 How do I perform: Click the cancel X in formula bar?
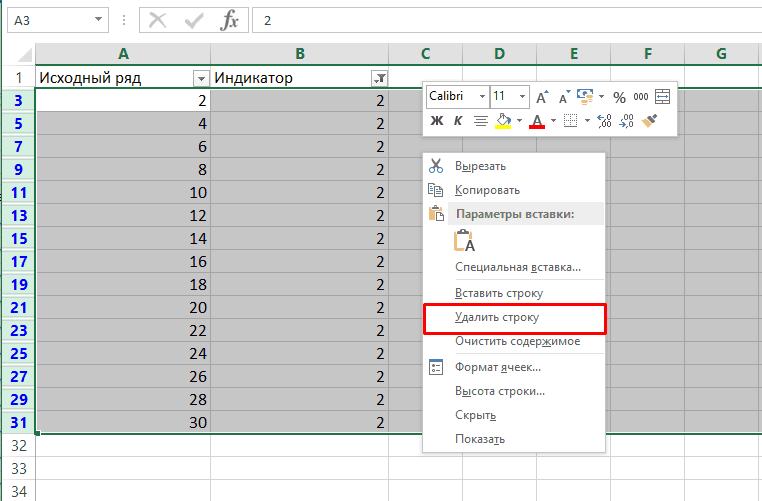pos(157,20)
